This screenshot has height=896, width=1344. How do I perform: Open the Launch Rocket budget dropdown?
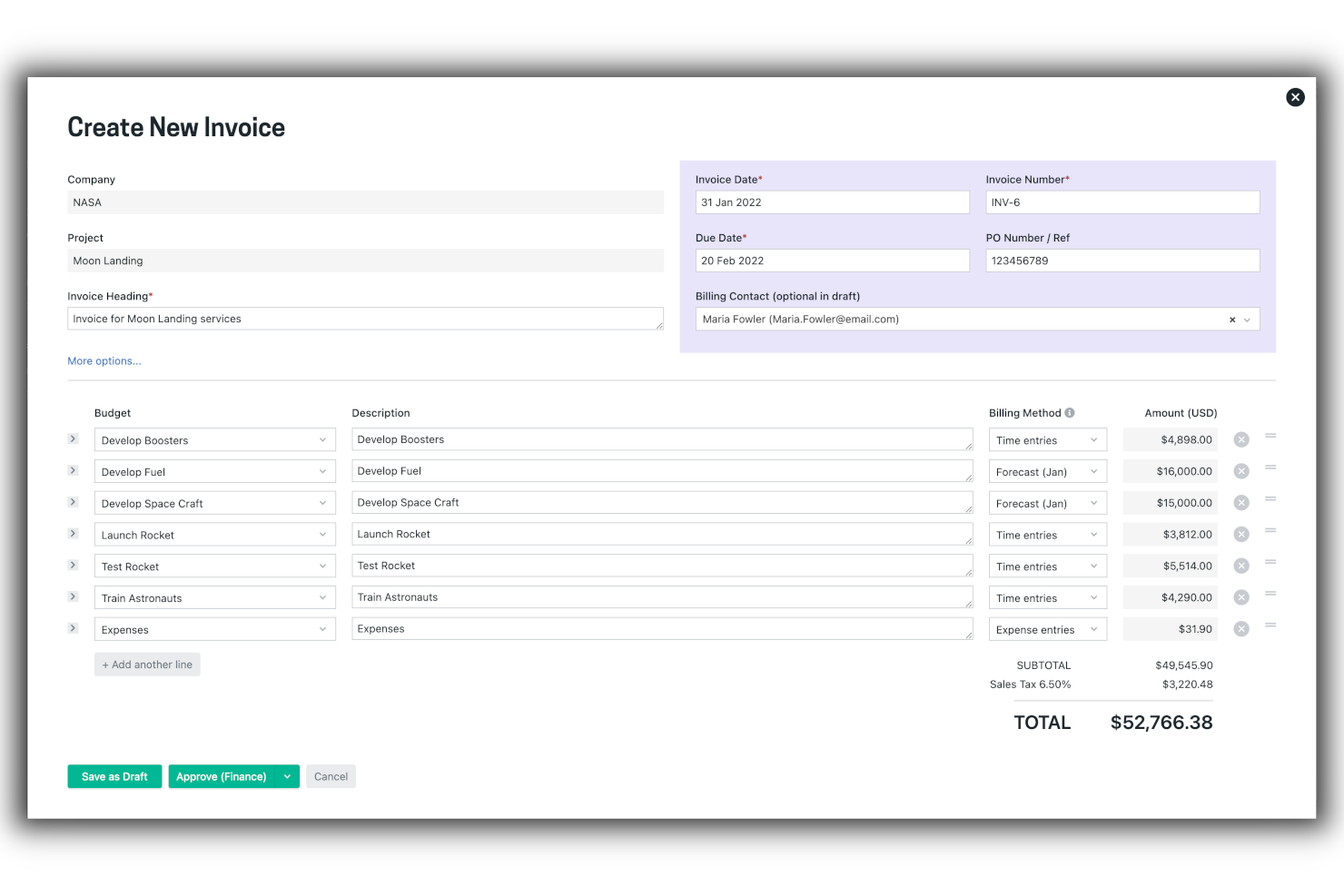215,535
